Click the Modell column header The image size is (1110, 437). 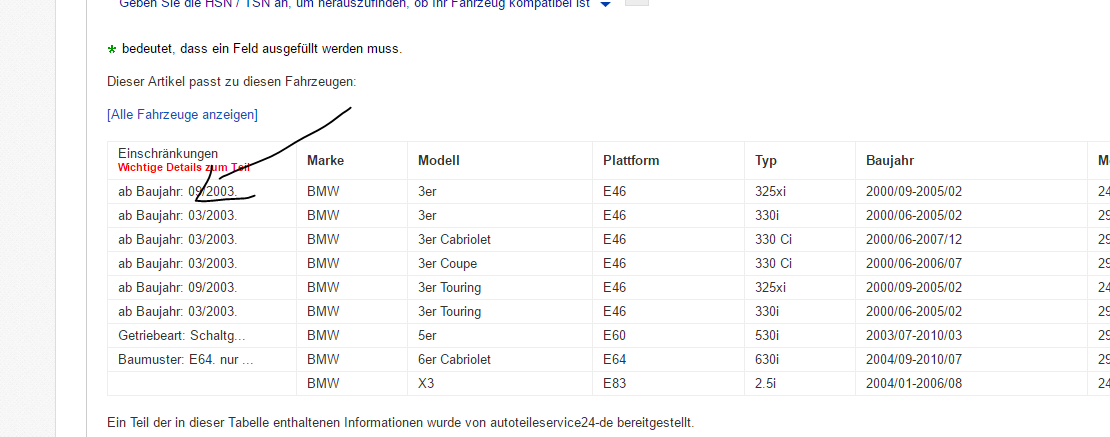[x=439, y=160]
